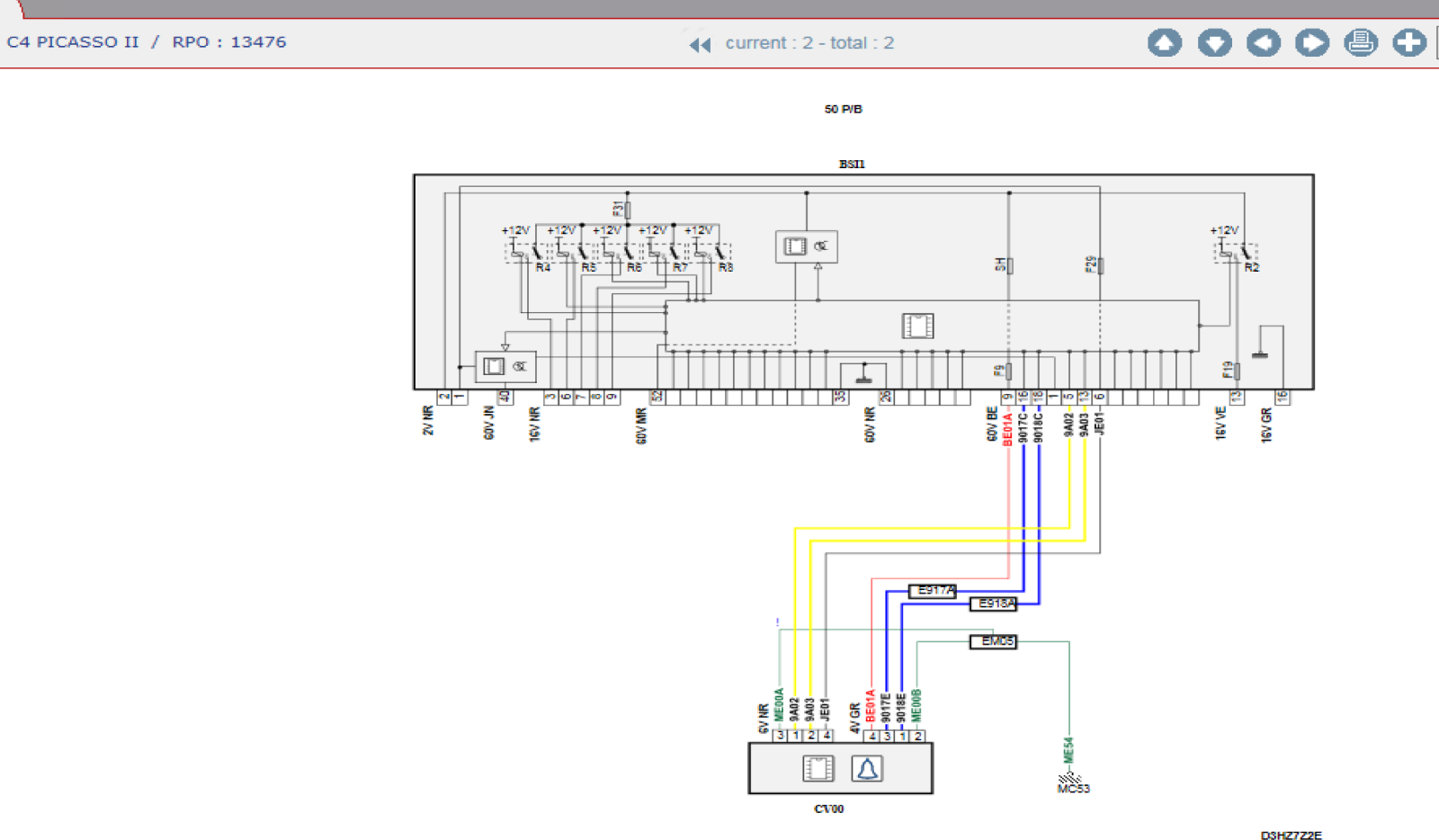Click the diagram reference D3HZ7Z2E
This screenshot has height=840, width=1439.
tap(1292, 836)
